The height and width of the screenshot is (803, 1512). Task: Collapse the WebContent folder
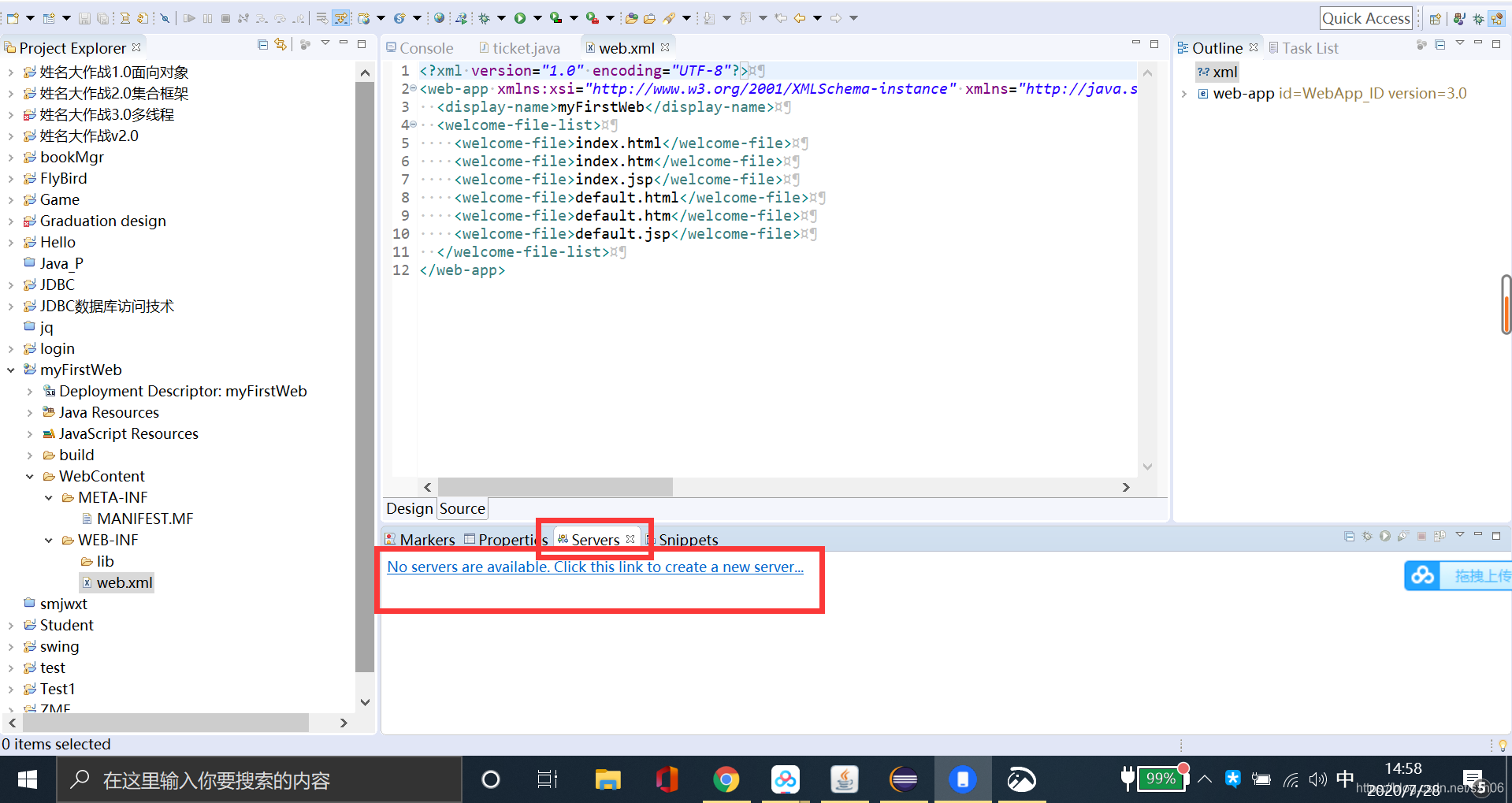pyautogui.click(x=29, y=477)
